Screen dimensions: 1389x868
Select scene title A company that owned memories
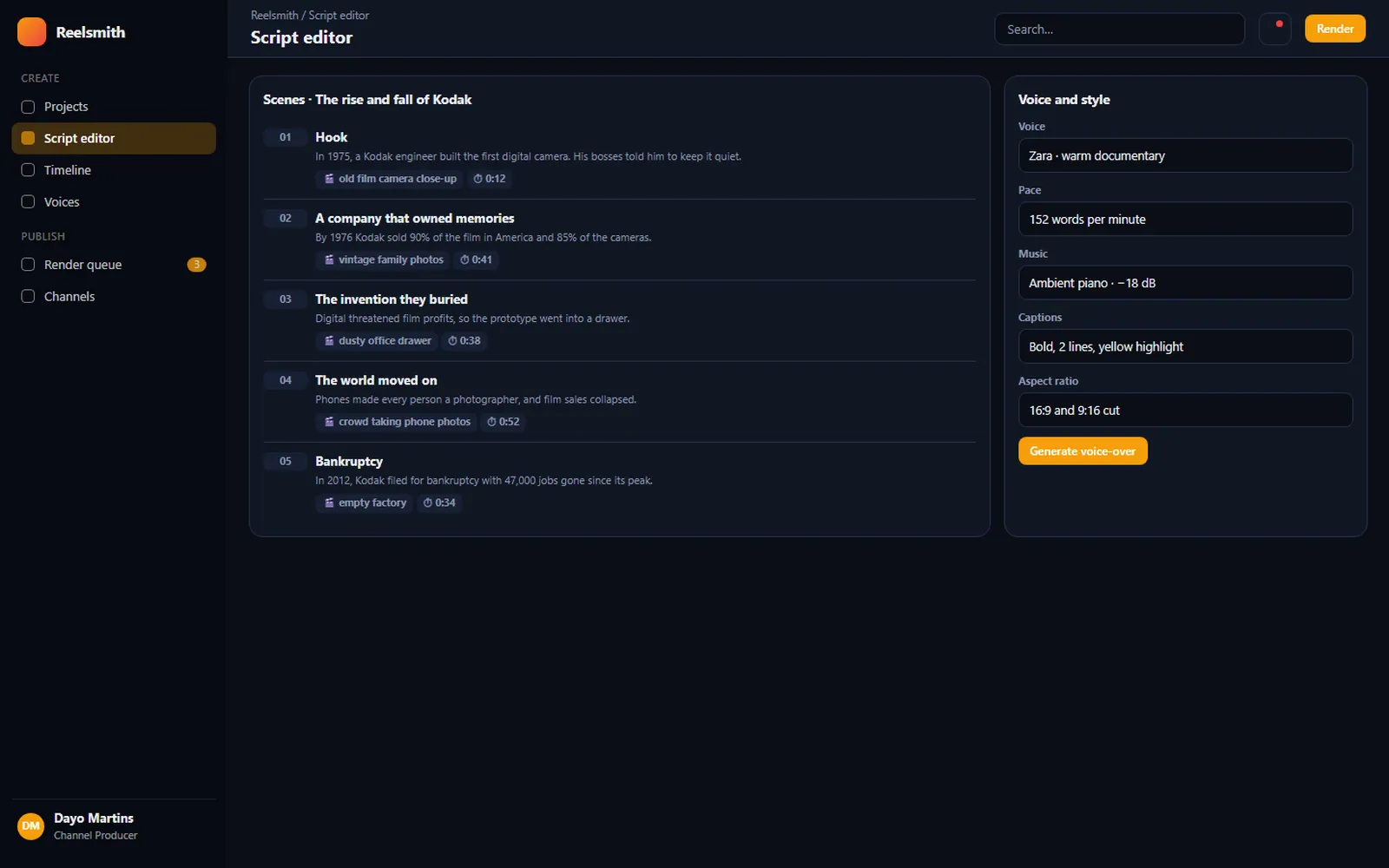(415, 219)
